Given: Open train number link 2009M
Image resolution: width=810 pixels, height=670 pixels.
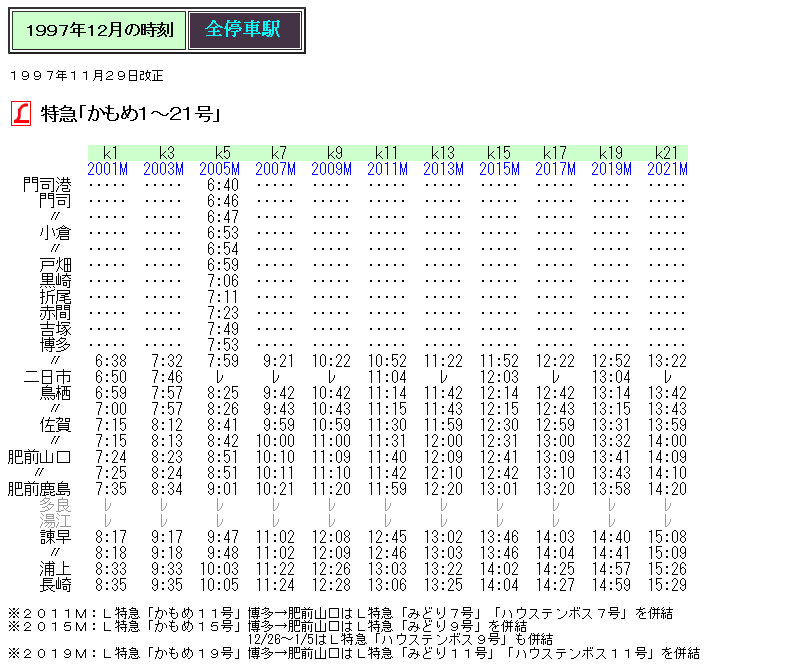Looking at the screenshot, I should click(x=331, y=169).
